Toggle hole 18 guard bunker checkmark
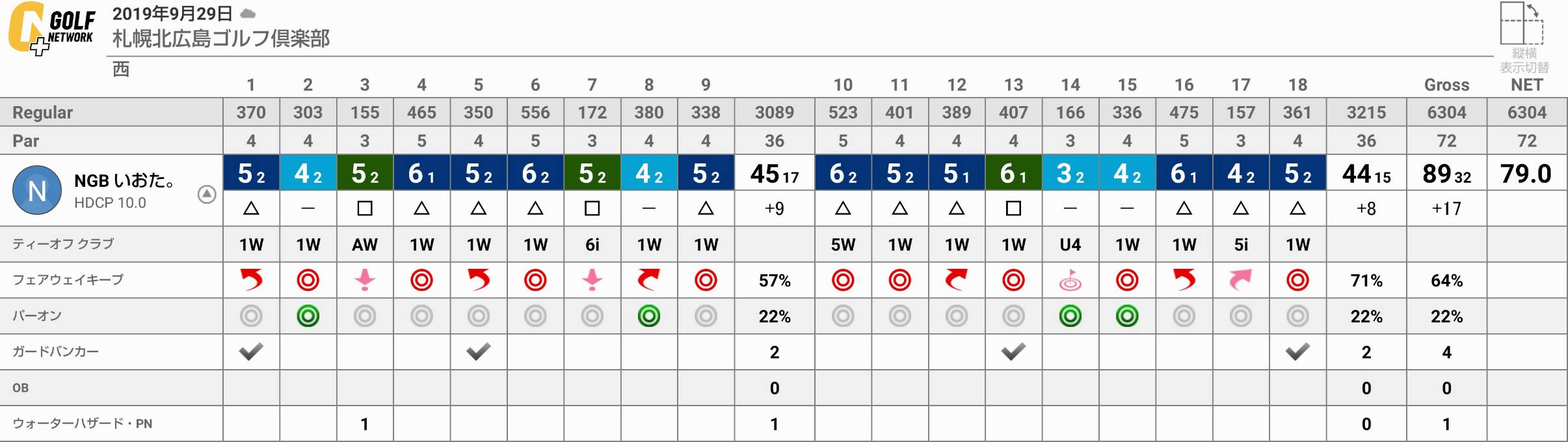Image resolution: width=1568 pixels, height=442 pixels. click(1297, 352)
